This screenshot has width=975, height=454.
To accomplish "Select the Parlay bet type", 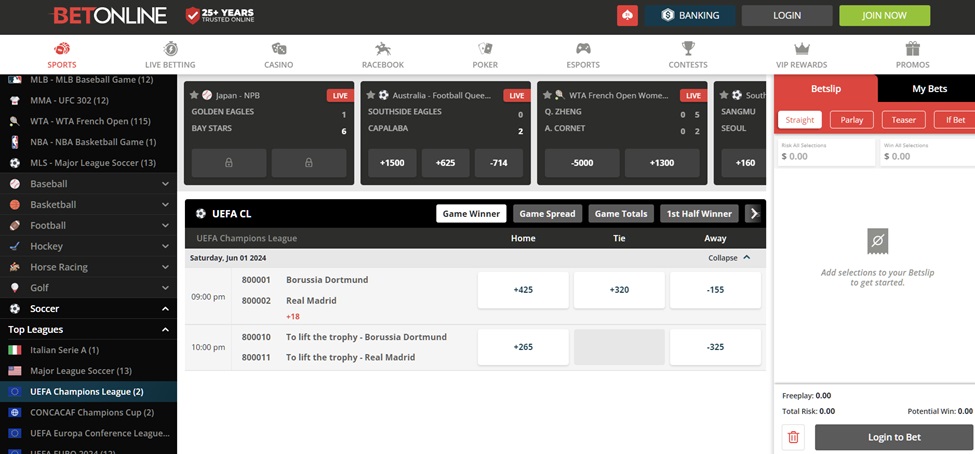I will [x=851, y=120].
